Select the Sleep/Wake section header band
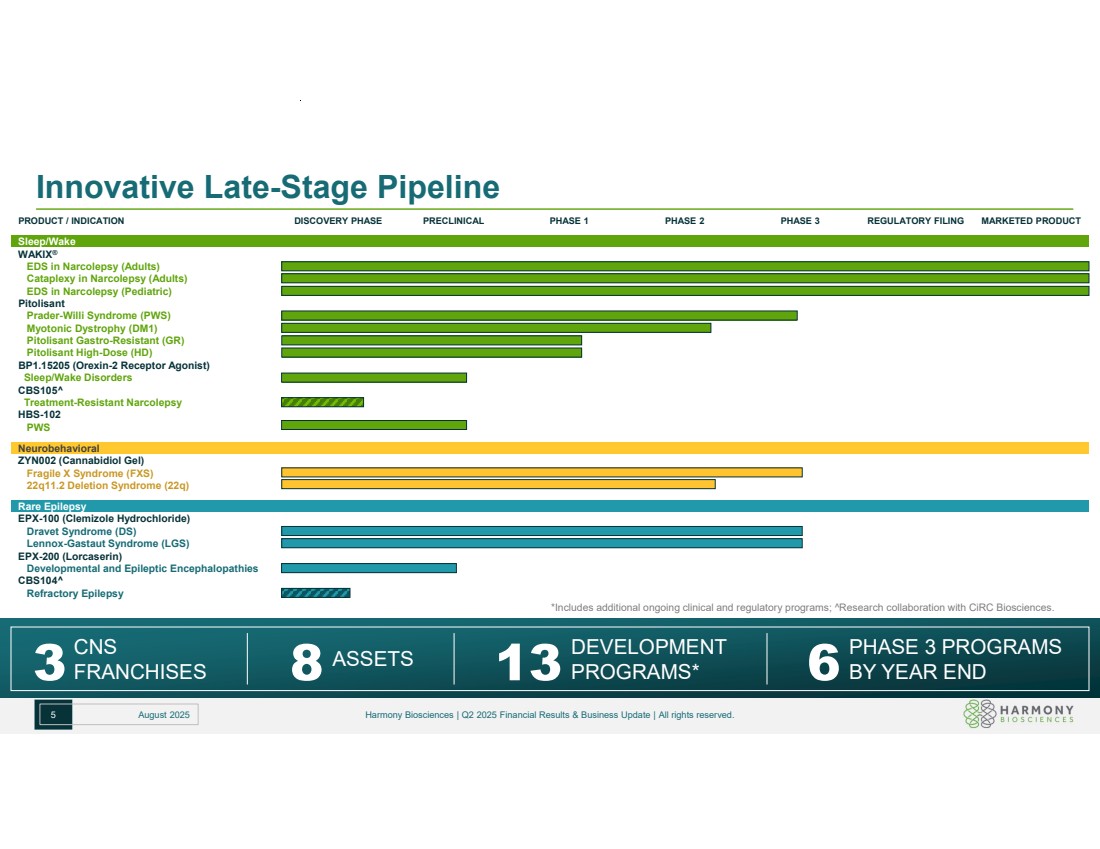1100x849 pixels. [x=549, y=241]
